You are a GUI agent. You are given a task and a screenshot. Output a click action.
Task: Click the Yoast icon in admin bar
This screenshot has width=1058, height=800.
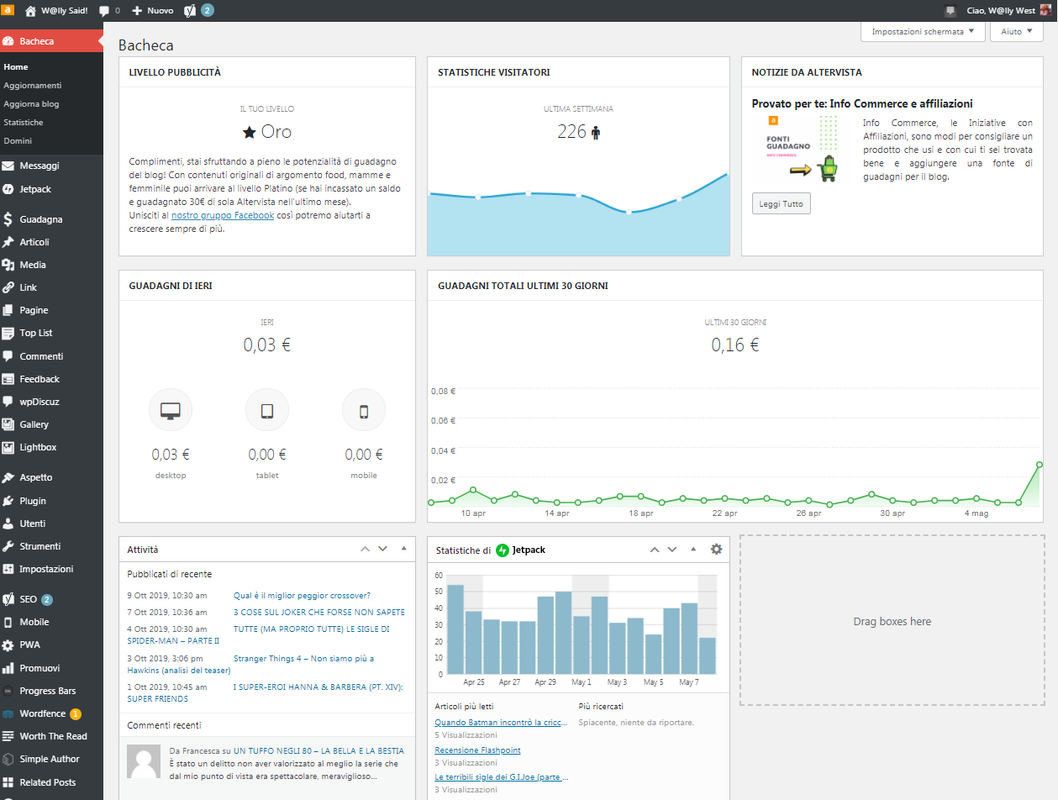pos(190,10)
